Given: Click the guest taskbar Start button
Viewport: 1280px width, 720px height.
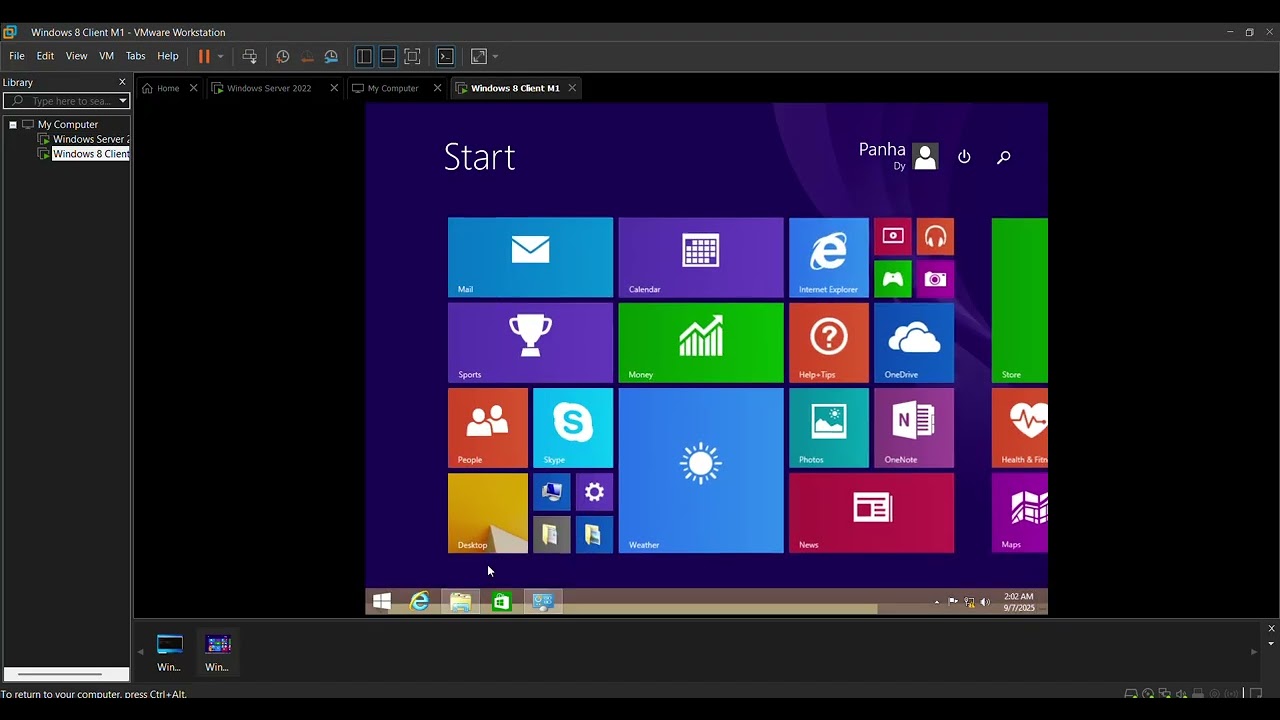Looking at the screenshot, I should pyautogui.click(x=381, y=601).
